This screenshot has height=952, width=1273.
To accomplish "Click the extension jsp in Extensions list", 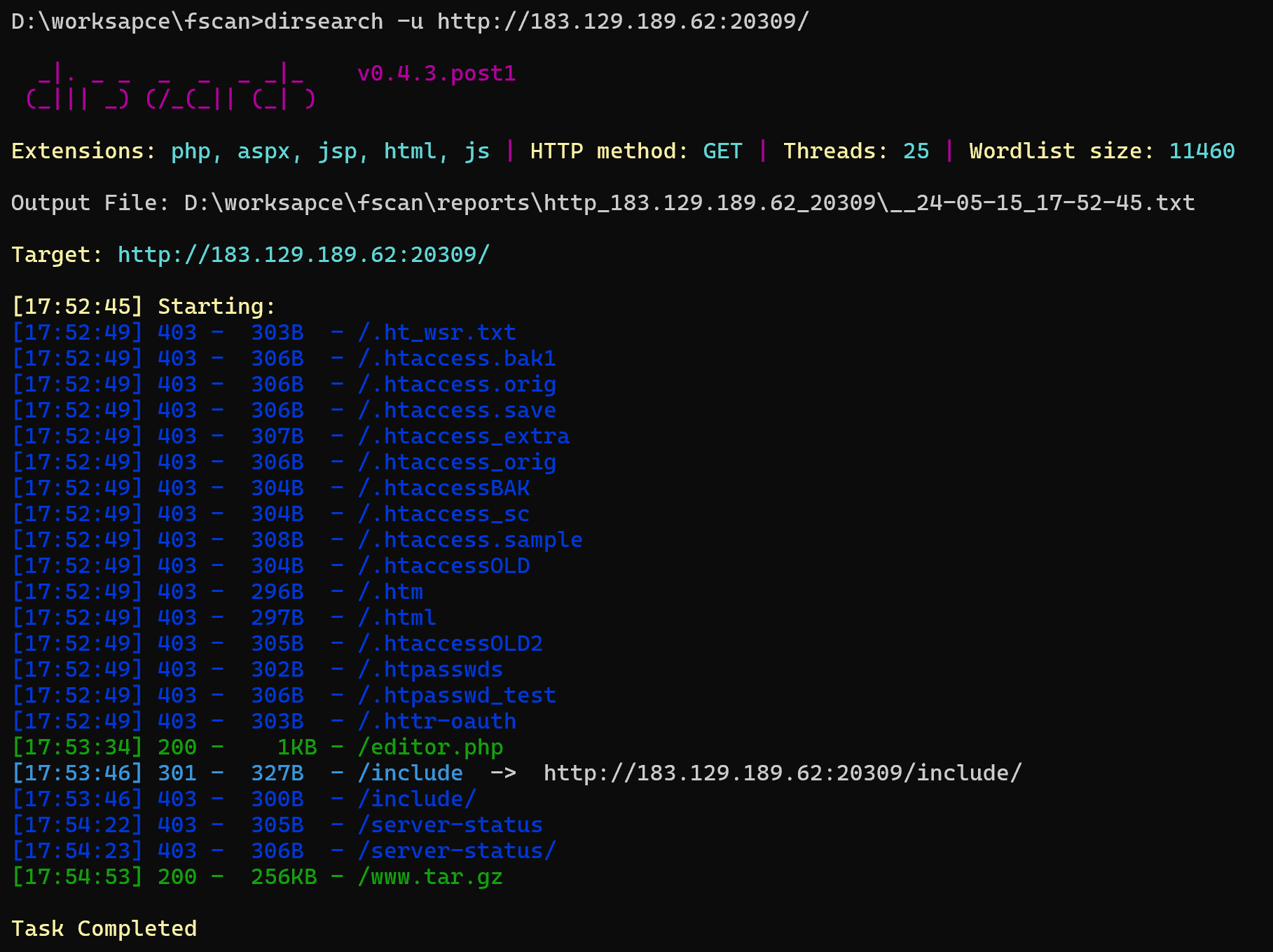I will [338, 152].
